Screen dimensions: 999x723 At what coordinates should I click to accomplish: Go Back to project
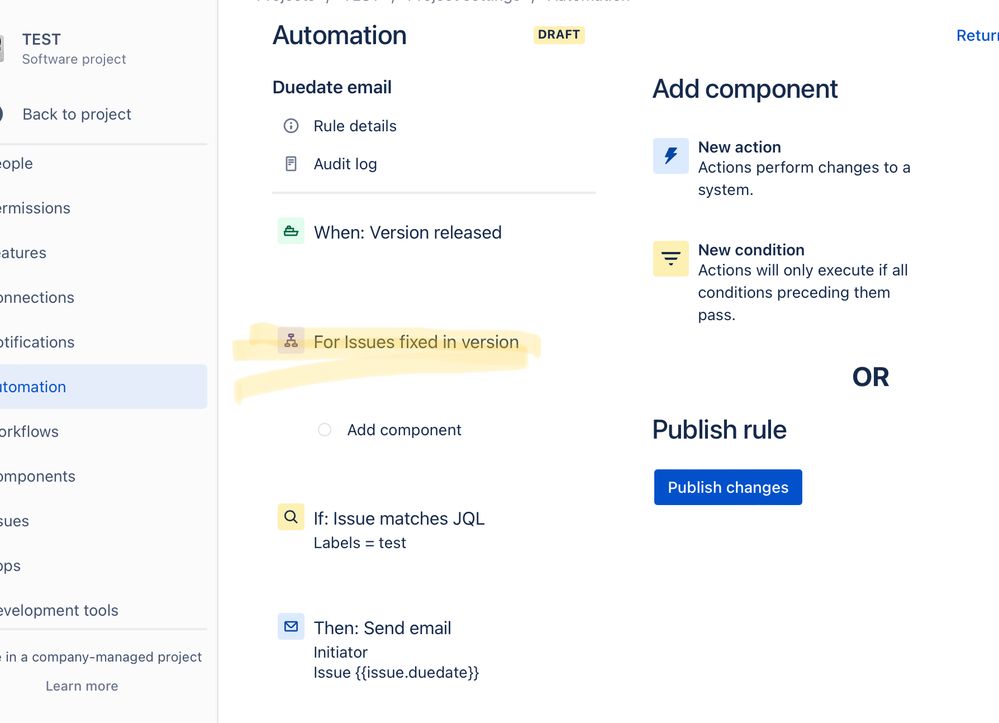(76, 114)
